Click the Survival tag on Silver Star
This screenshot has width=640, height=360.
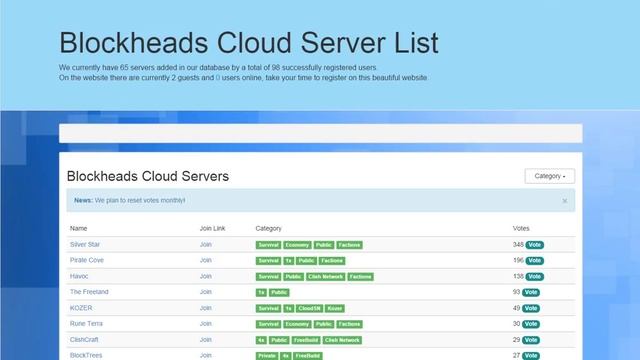coord(268,245)
